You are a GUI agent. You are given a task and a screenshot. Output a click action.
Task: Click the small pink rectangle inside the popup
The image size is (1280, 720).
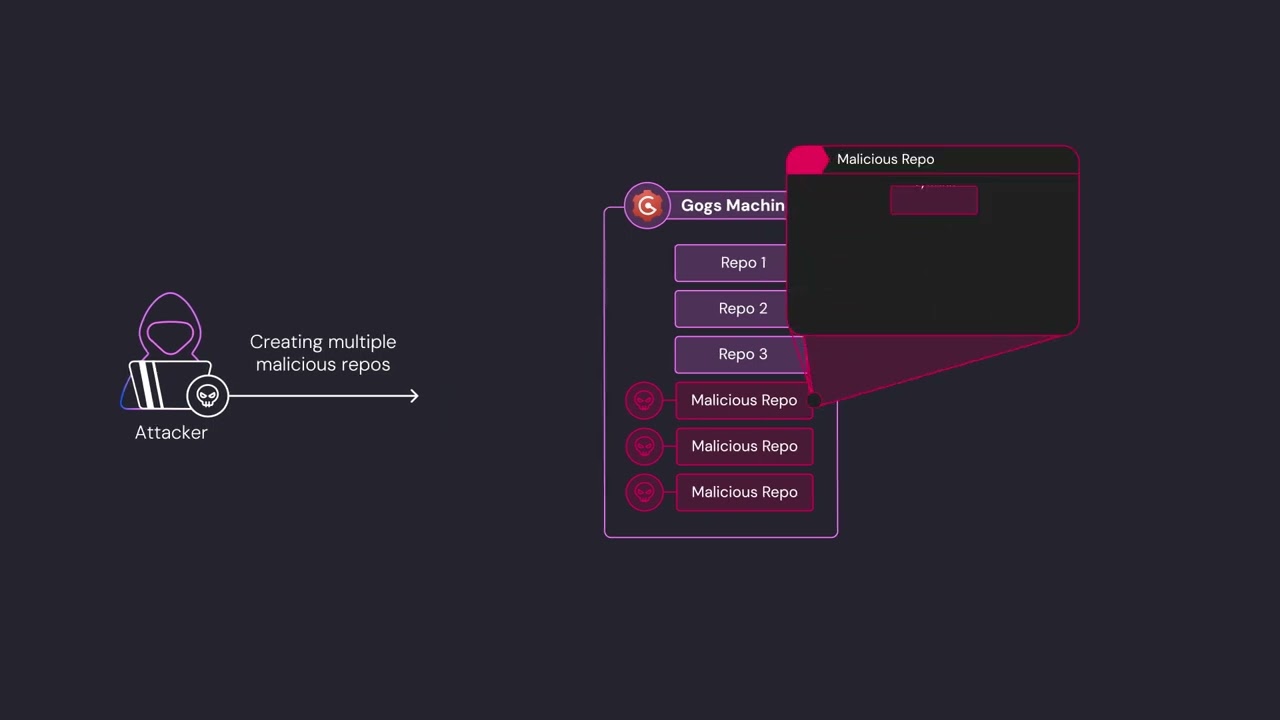[933, 201]
